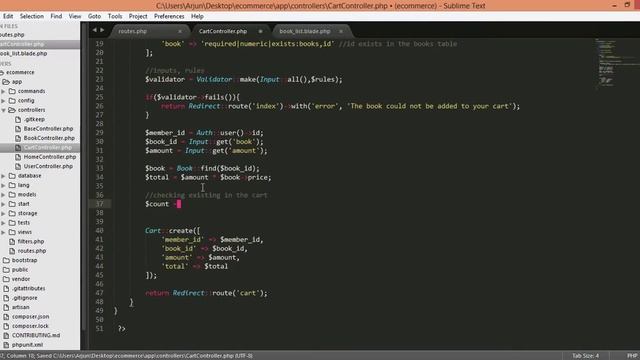Collapse the controllers folder
Viewport: 640px width, 360px height.
tap(4, 110)
